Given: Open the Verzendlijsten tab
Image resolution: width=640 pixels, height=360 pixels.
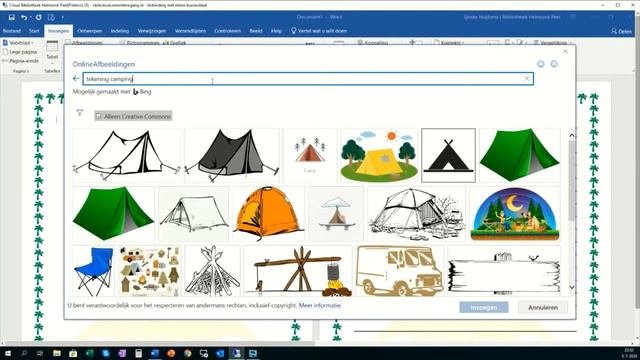Looking at the screenshot, I should click(x=190, y=31).
